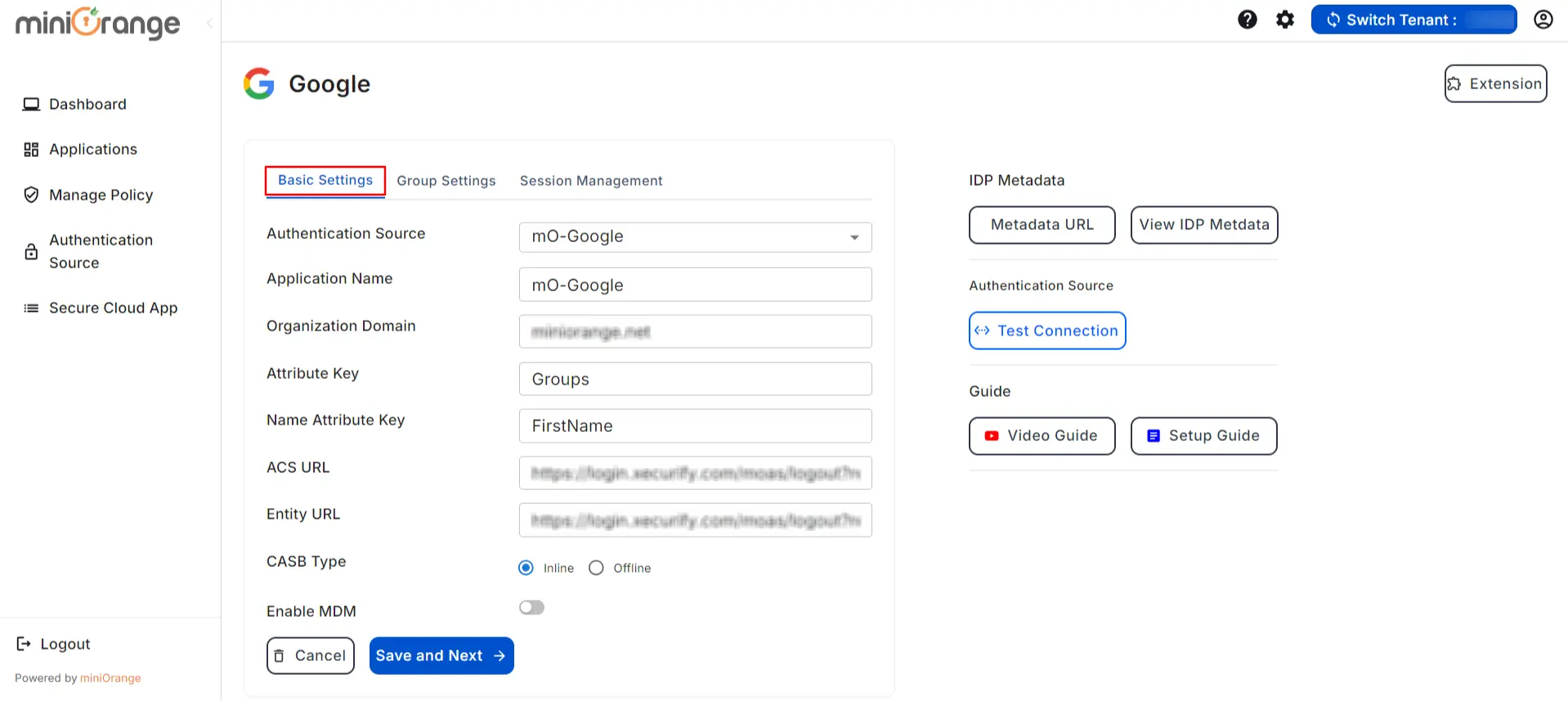Click View IDP Metdata button

(x=1204, y=225)
